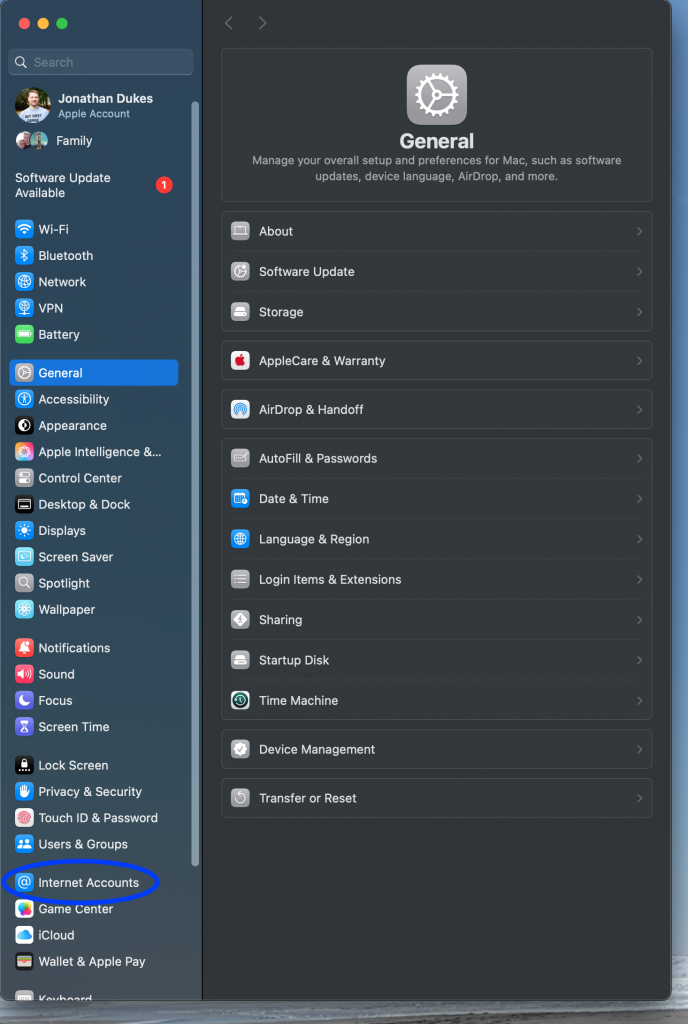Select the Lock Screen icon
The image size is (688, 1024).
point(24,765)
